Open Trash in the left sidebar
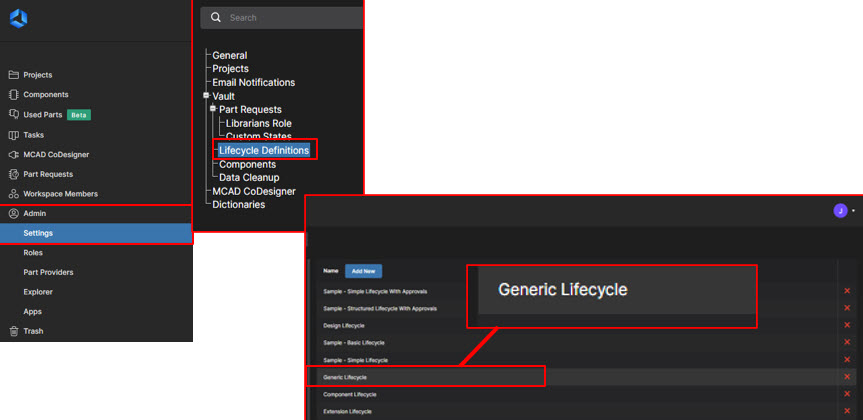863x420 pixels. [33, 331]
